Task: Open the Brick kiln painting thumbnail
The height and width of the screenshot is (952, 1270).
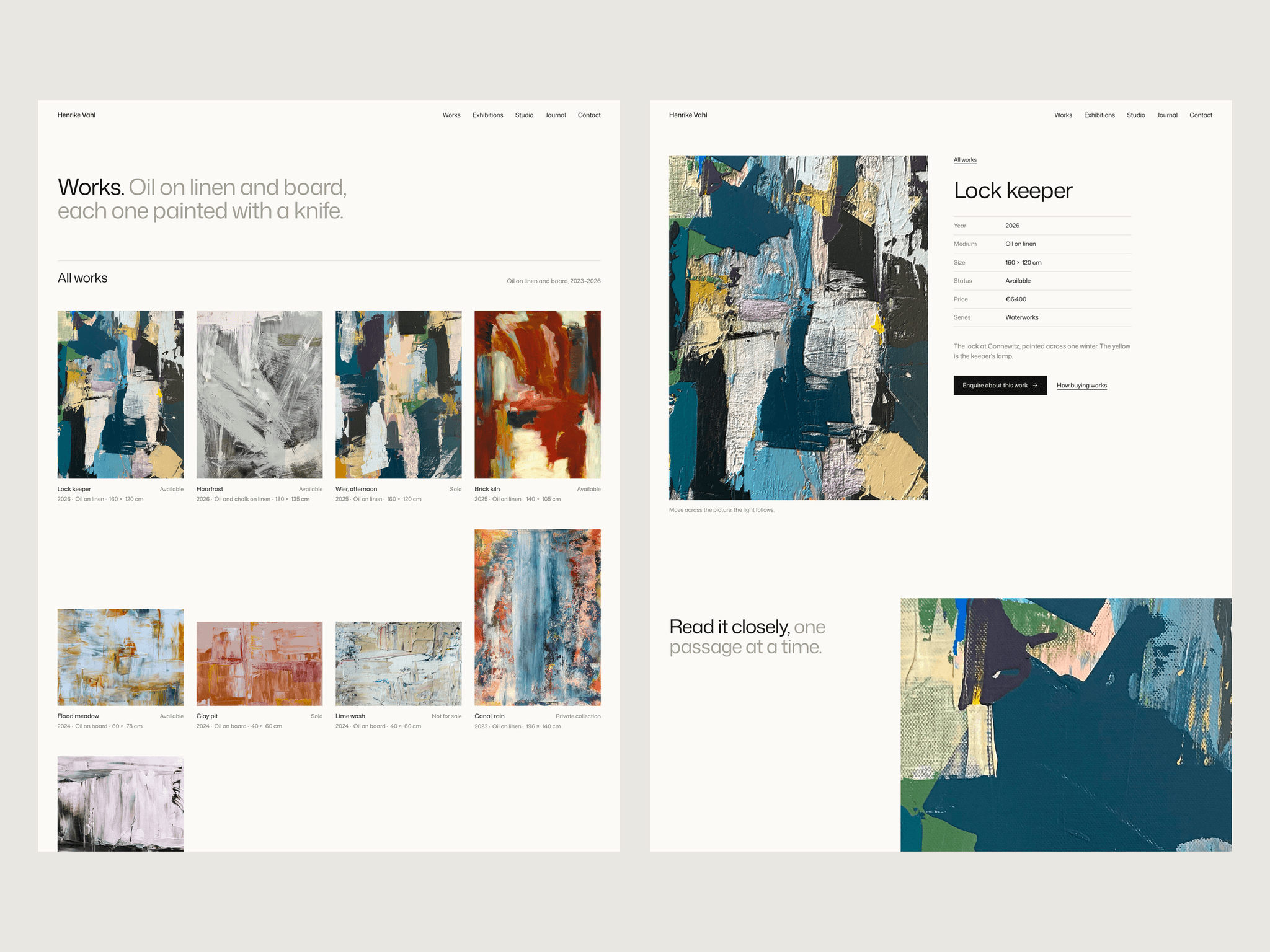Action: coord(538,394)
